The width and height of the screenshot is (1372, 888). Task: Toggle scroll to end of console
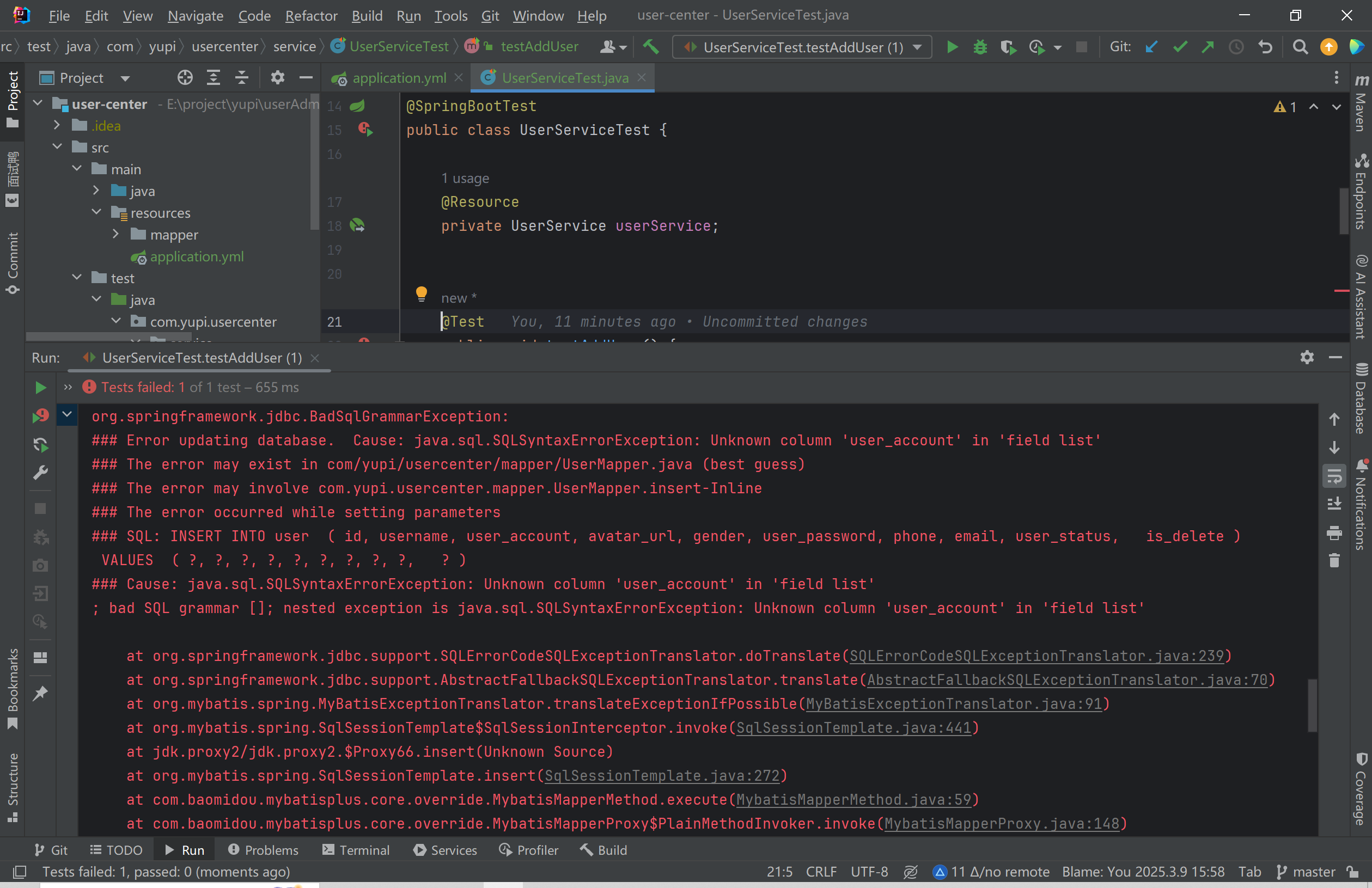click(1334, 504)
